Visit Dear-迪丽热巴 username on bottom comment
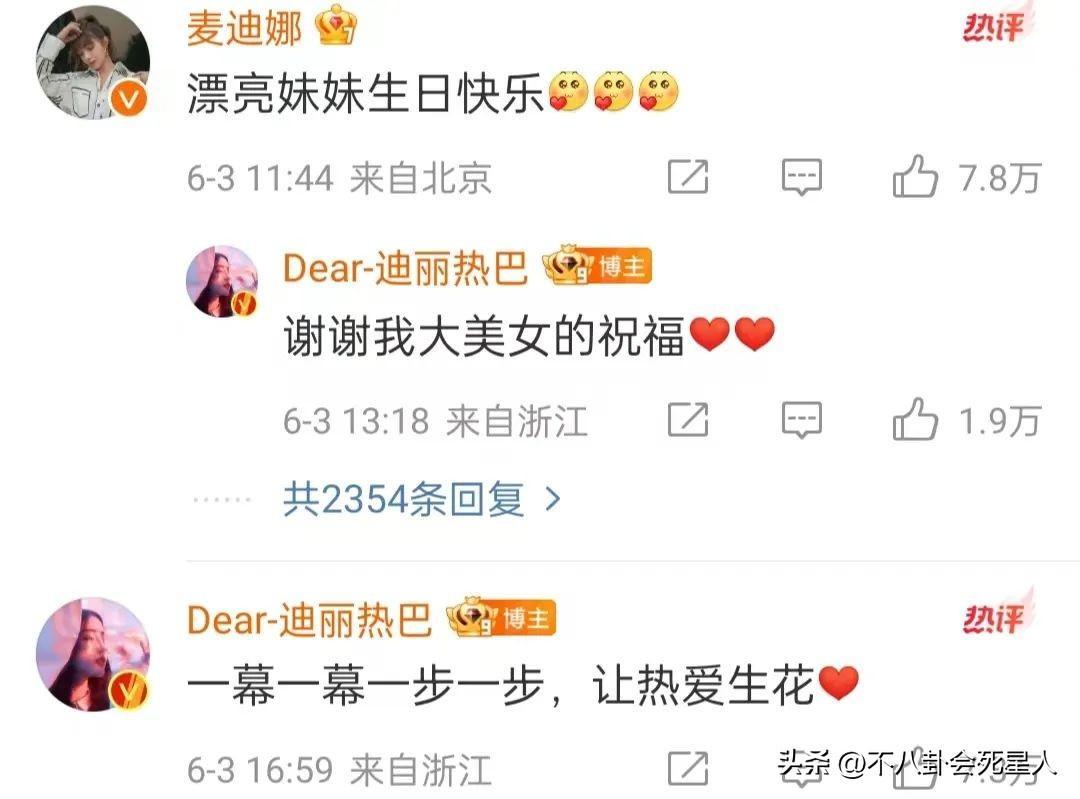1080x799 pixels. [x=309, y=619]
